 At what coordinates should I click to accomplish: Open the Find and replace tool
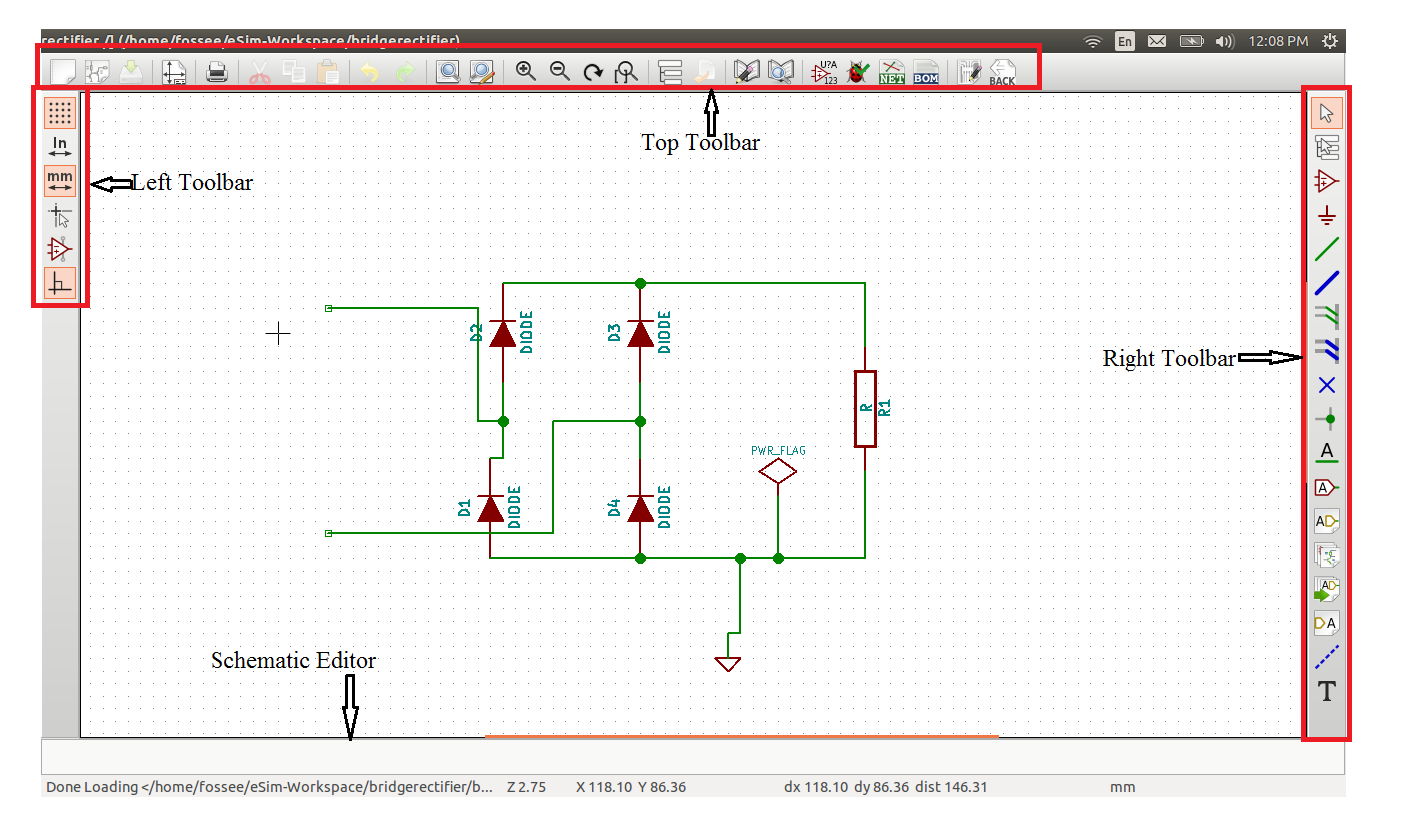482,71
